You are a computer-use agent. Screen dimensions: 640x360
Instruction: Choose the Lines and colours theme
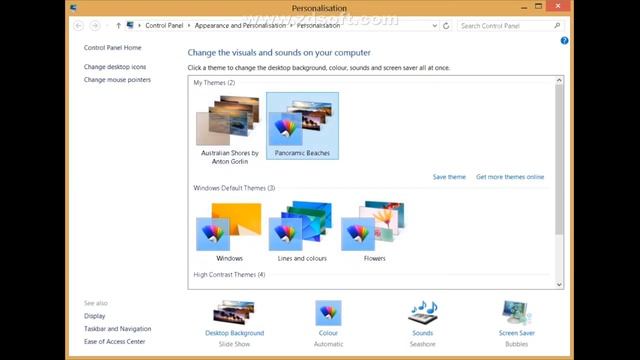click(302, 232)
